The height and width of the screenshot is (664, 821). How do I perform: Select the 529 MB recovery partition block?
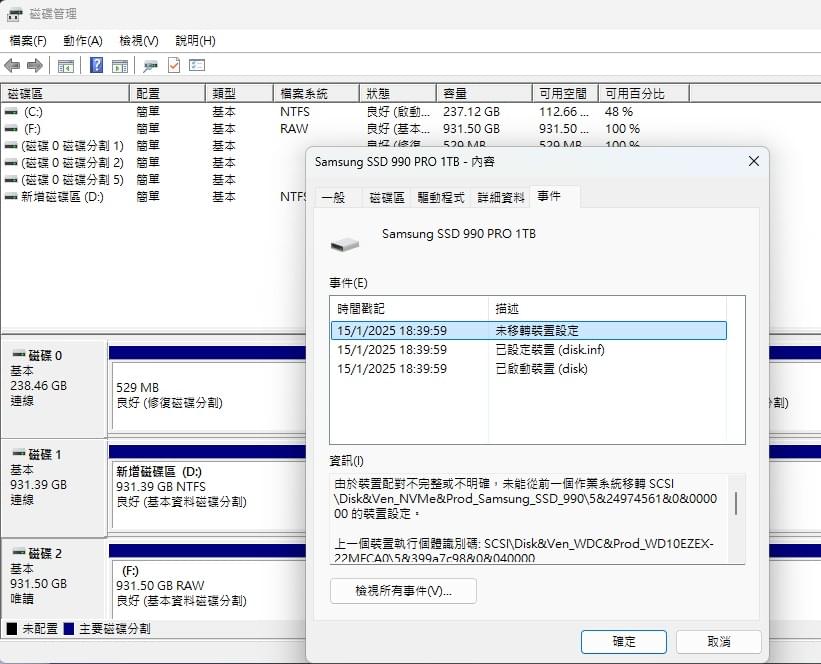(x=209, y=395)
